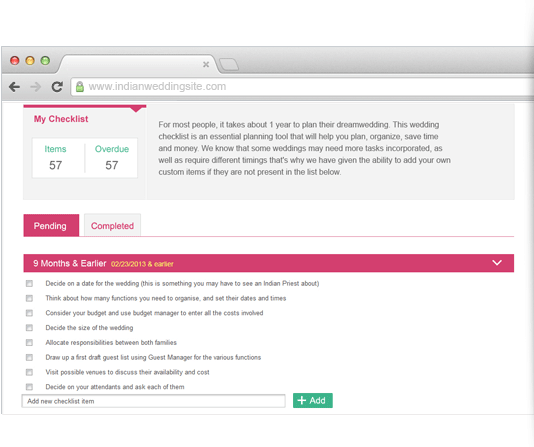
Task: Check 'Decide on a date for the wedding'
Action: click(x=29, y=284)
